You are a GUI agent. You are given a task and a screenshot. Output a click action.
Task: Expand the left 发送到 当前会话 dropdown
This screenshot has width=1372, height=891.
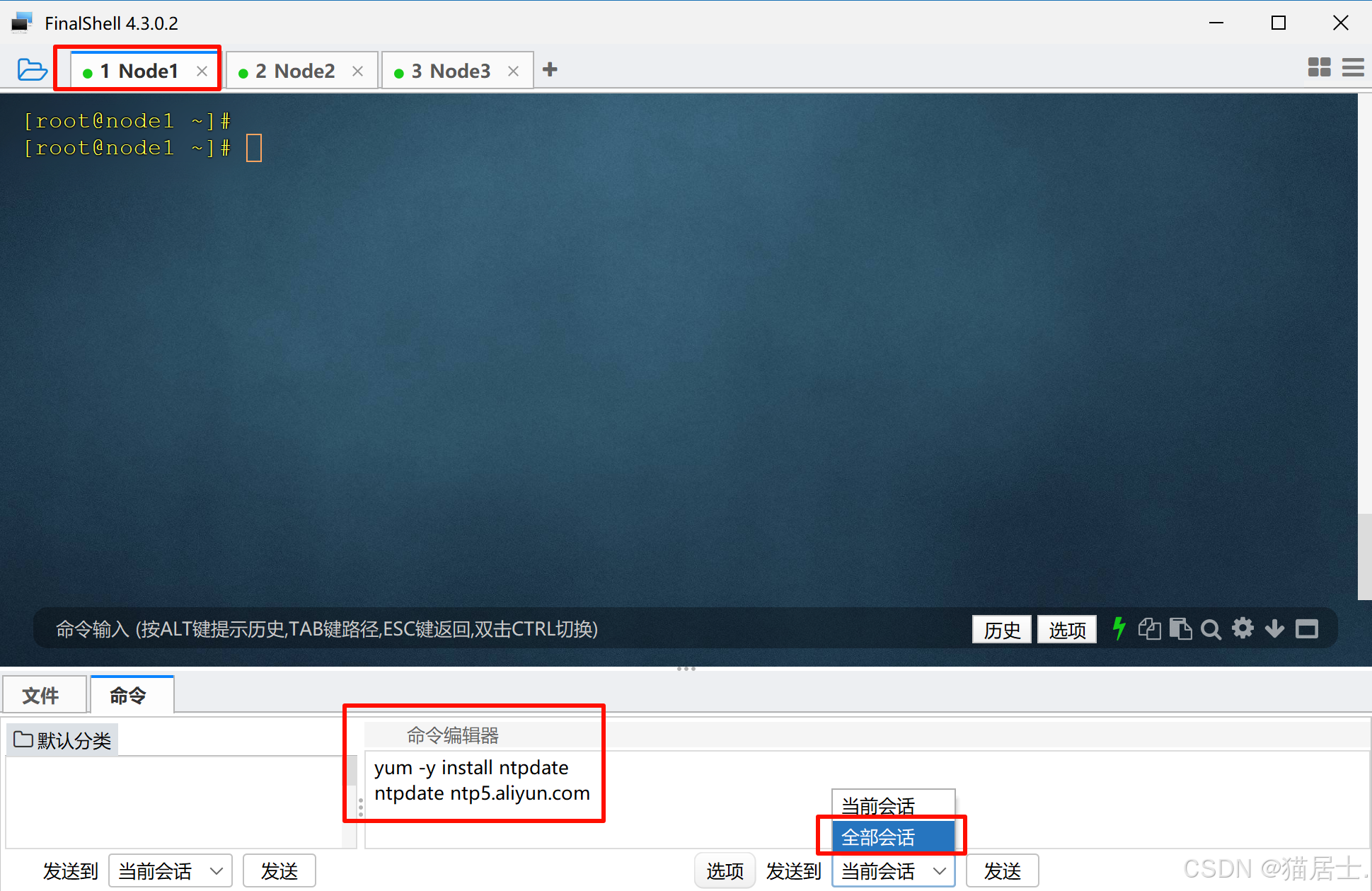171,870
